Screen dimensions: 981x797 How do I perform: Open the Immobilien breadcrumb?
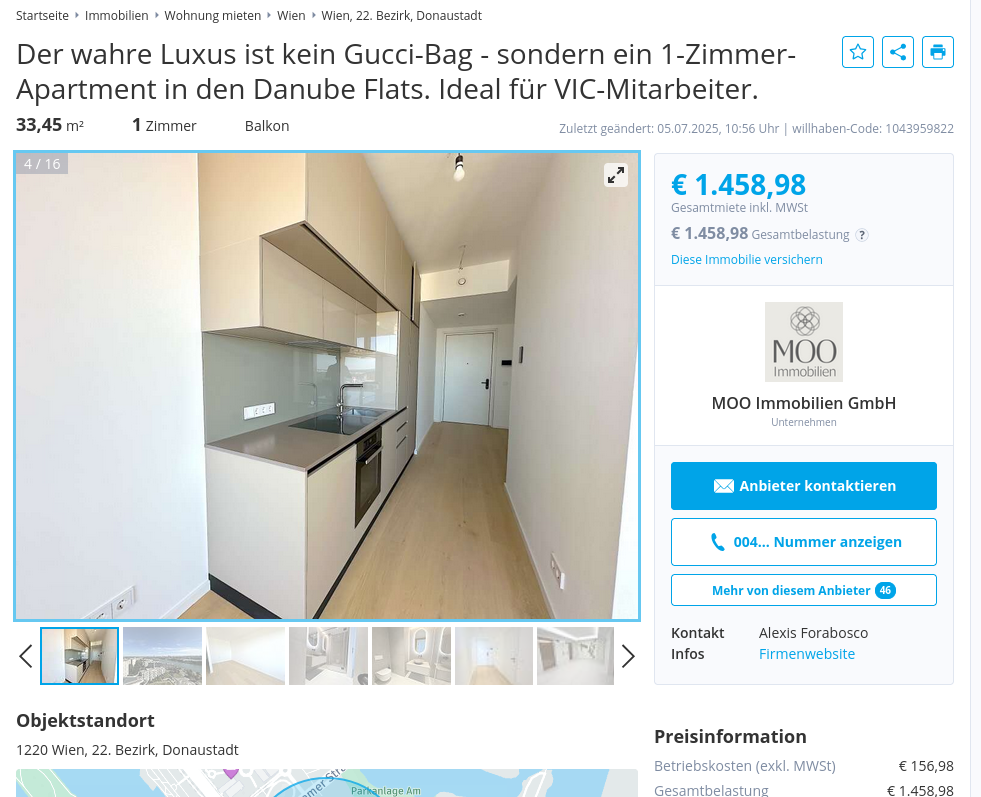pyautogui.click(x=116, y=16)
